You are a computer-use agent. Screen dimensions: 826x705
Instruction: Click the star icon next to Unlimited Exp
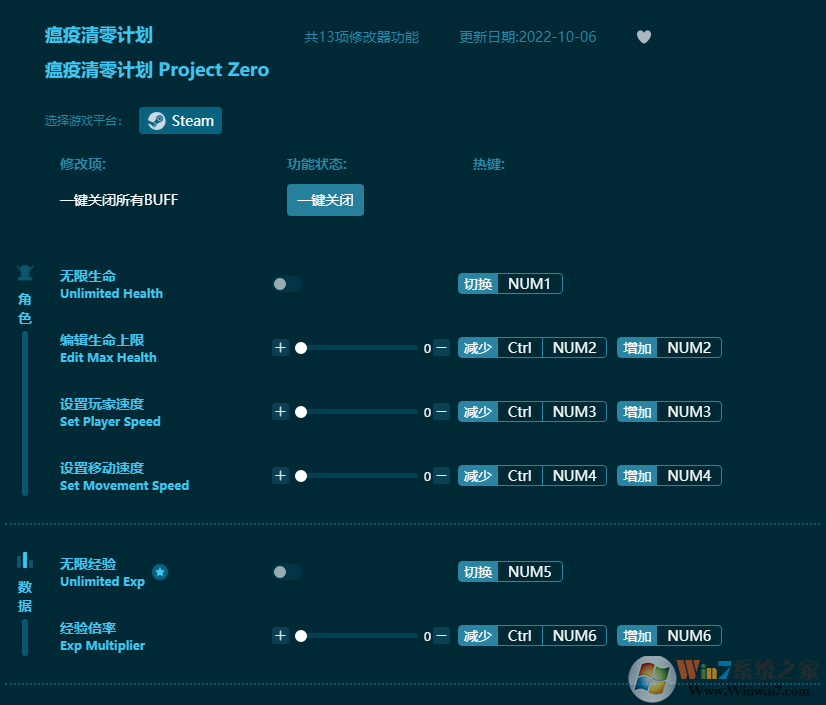(x=159, y=571)
